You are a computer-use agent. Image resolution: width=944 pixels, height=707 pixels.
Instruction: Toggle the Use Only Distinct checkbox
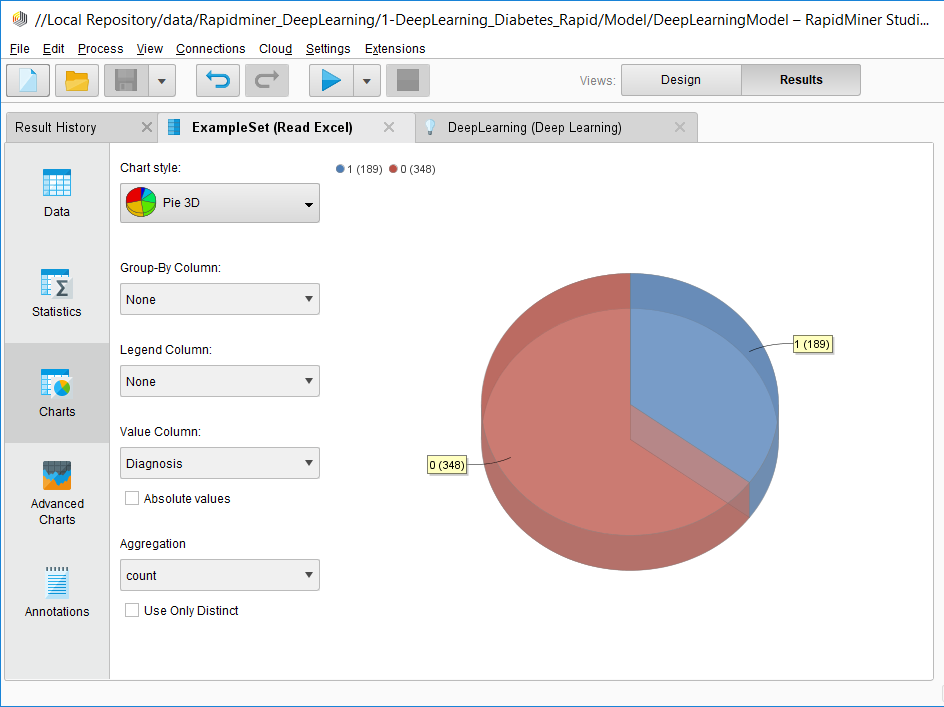132,610
